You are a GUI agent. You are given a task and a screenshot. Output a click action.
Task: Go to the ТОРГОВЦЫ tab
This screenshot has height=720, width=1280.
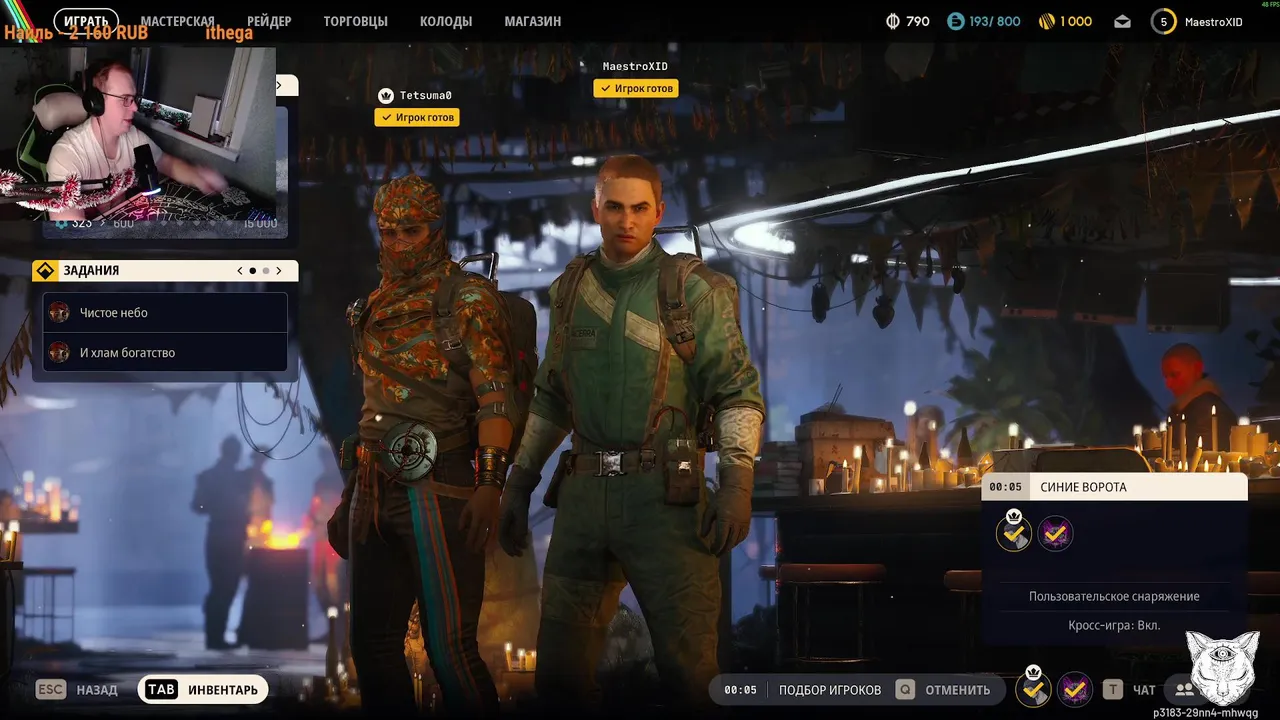click(355, 21)
